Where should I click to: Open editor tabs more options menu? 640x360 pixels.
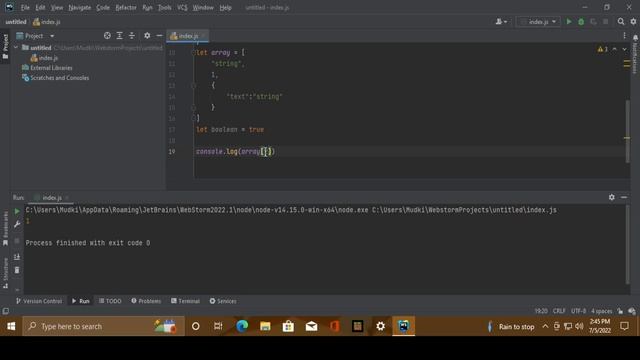point(624,36)
